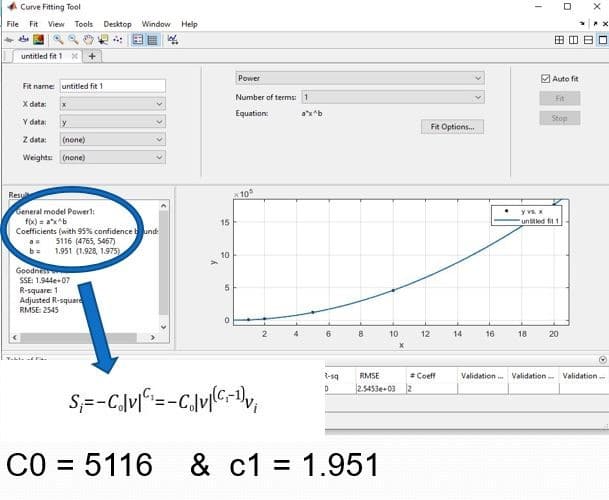
Task: Toggle the legend toolbar button
Action: point(139,39)
